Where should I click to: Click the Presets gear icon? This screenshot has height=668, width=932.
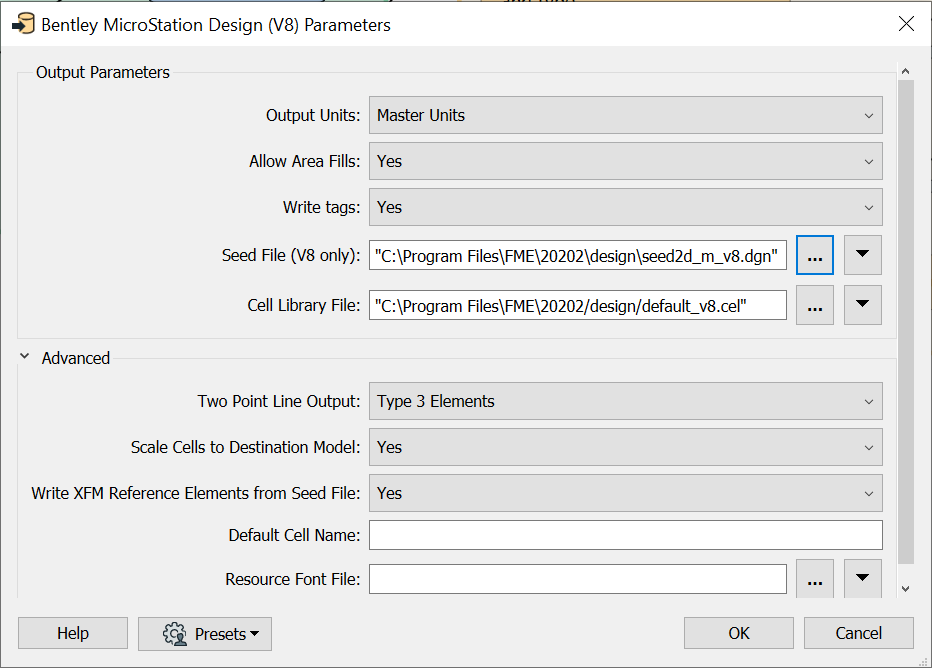pos(175,633)
